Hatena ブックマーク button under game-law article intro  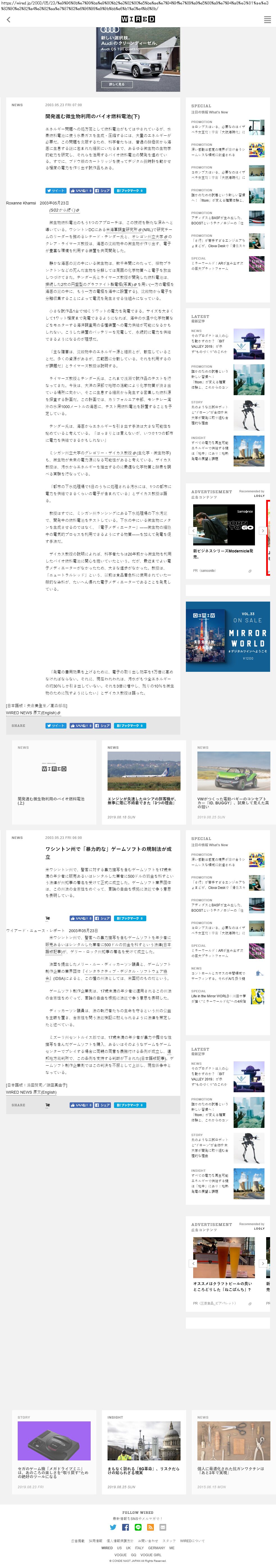click(x=129, y=918)
